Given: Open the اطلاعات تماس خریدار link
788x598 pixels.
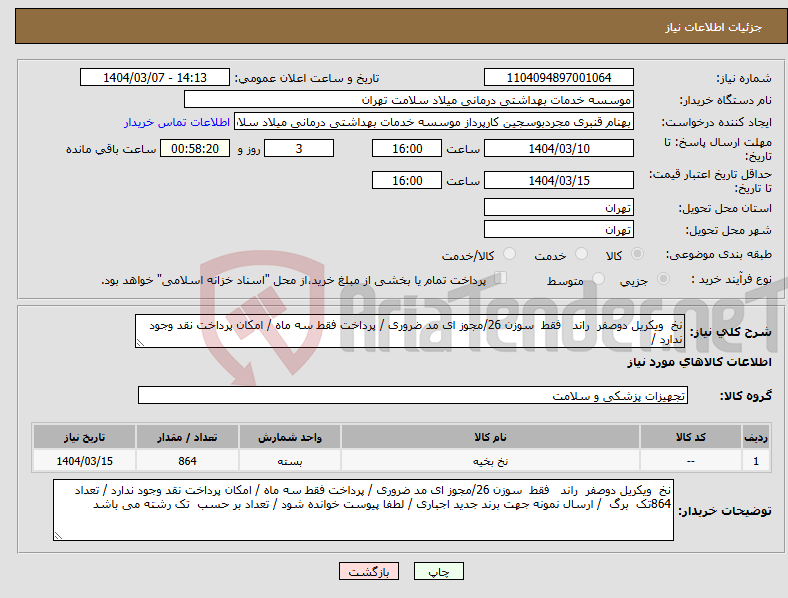Looking at the screenshot, I should (x=177, y=122).
